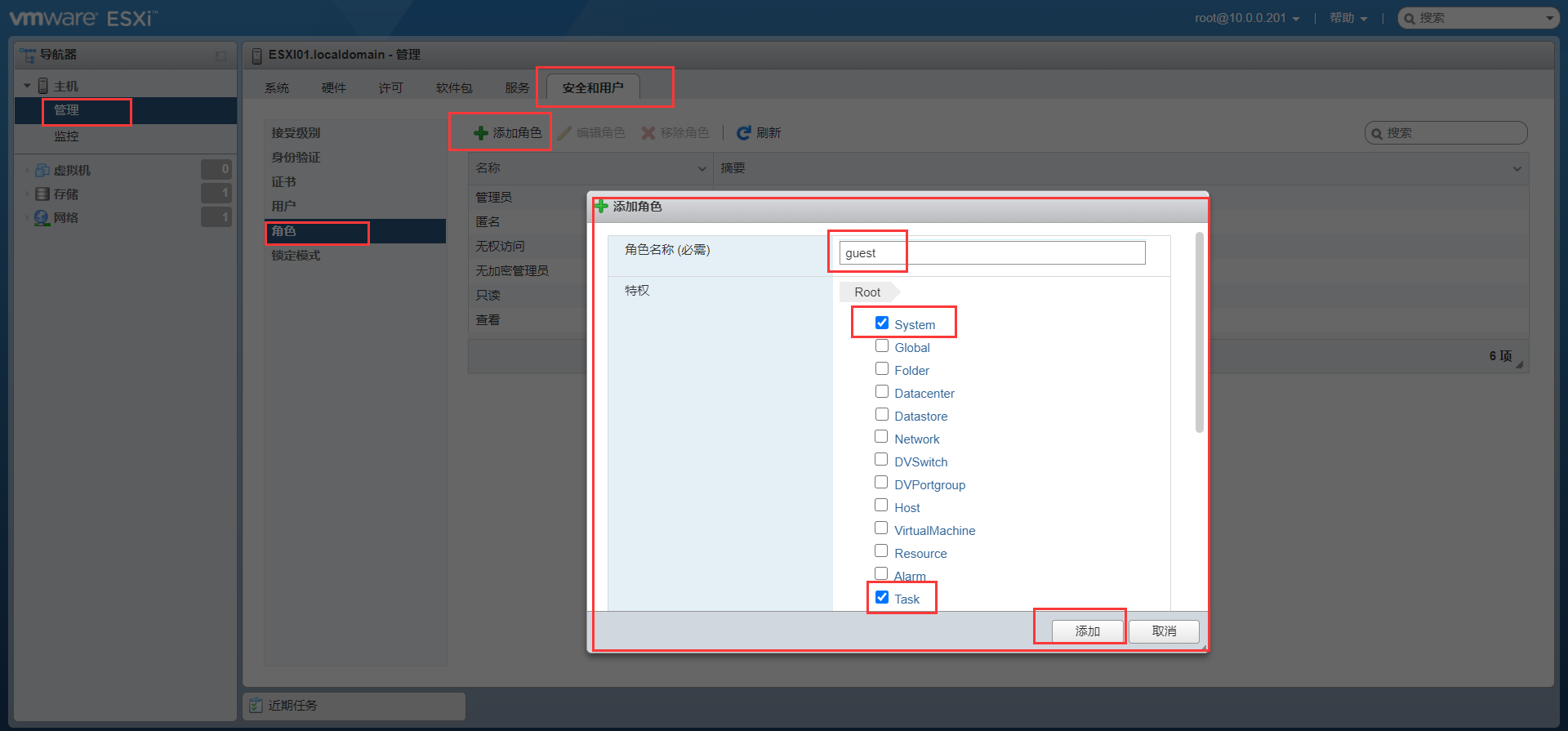Switch to the System tab
1568x731 pixels.
point(277,87)
